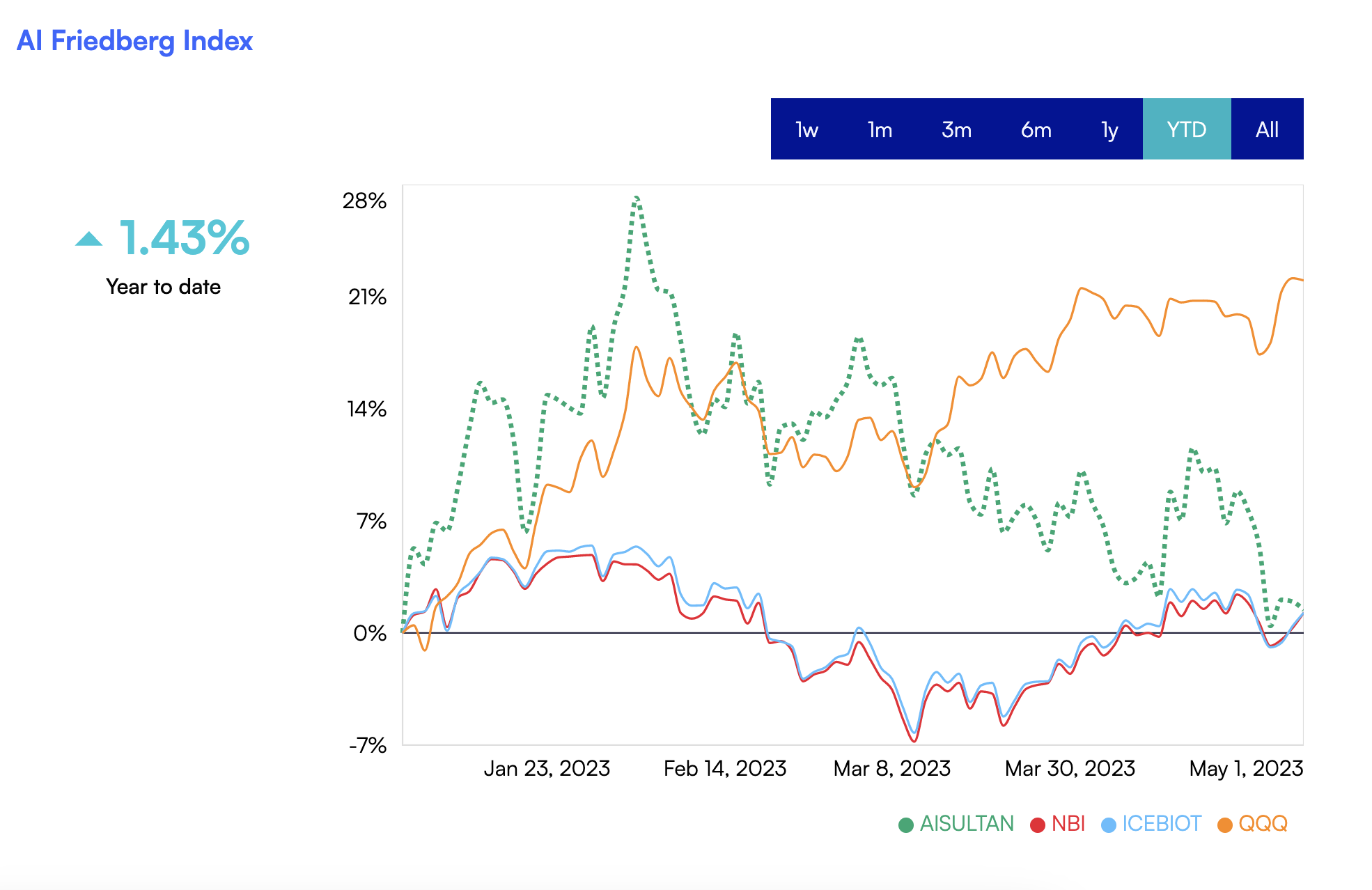
Task: Select the 6m range option
Action: tap(1036, 130)
